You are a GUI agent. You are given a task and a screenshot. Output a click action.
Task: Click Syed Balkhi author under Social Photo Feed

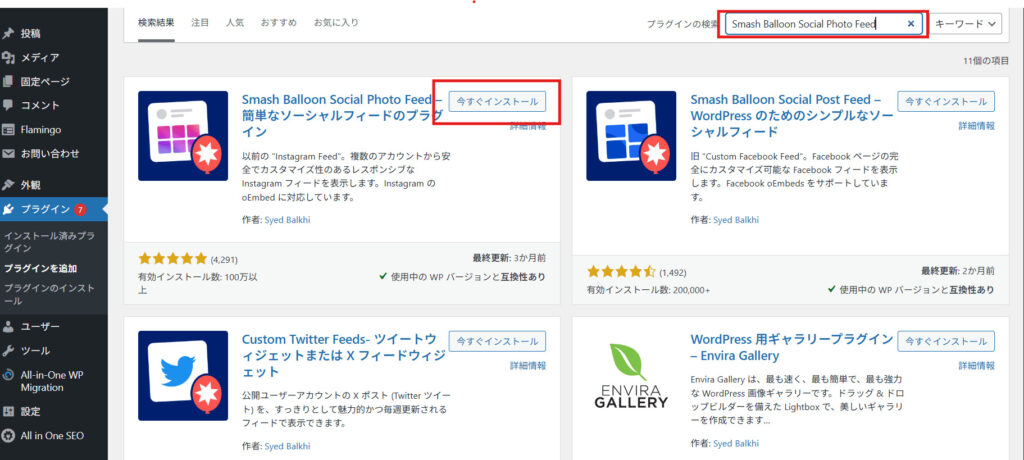tap(287, 220)
